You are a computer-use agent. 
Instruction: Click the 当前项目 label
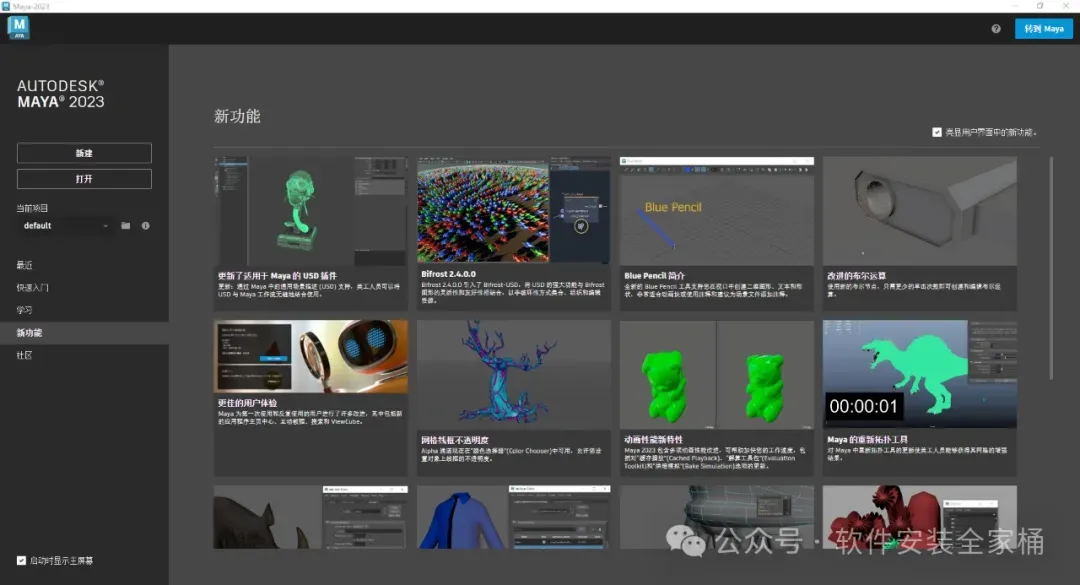point(32,208)
